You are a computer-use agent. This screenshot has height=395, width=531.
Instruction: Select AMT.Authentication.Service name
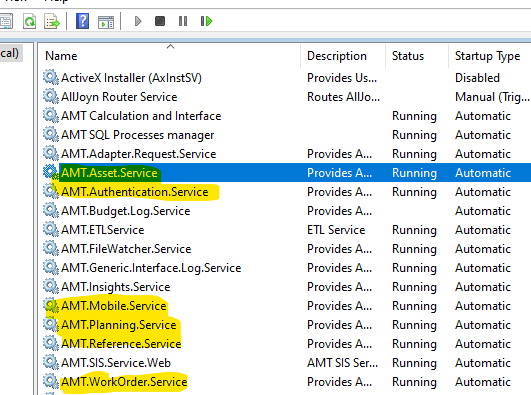(x=135, y=192)
